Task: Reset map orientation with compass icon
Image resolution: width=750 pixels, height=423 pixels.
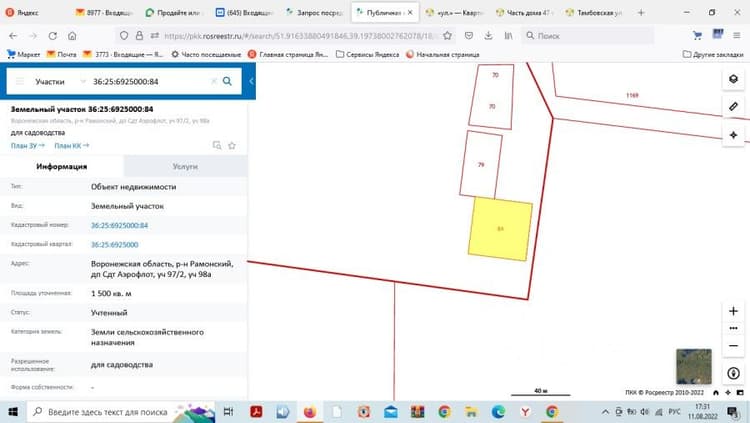Action: (x=733, y=373)
